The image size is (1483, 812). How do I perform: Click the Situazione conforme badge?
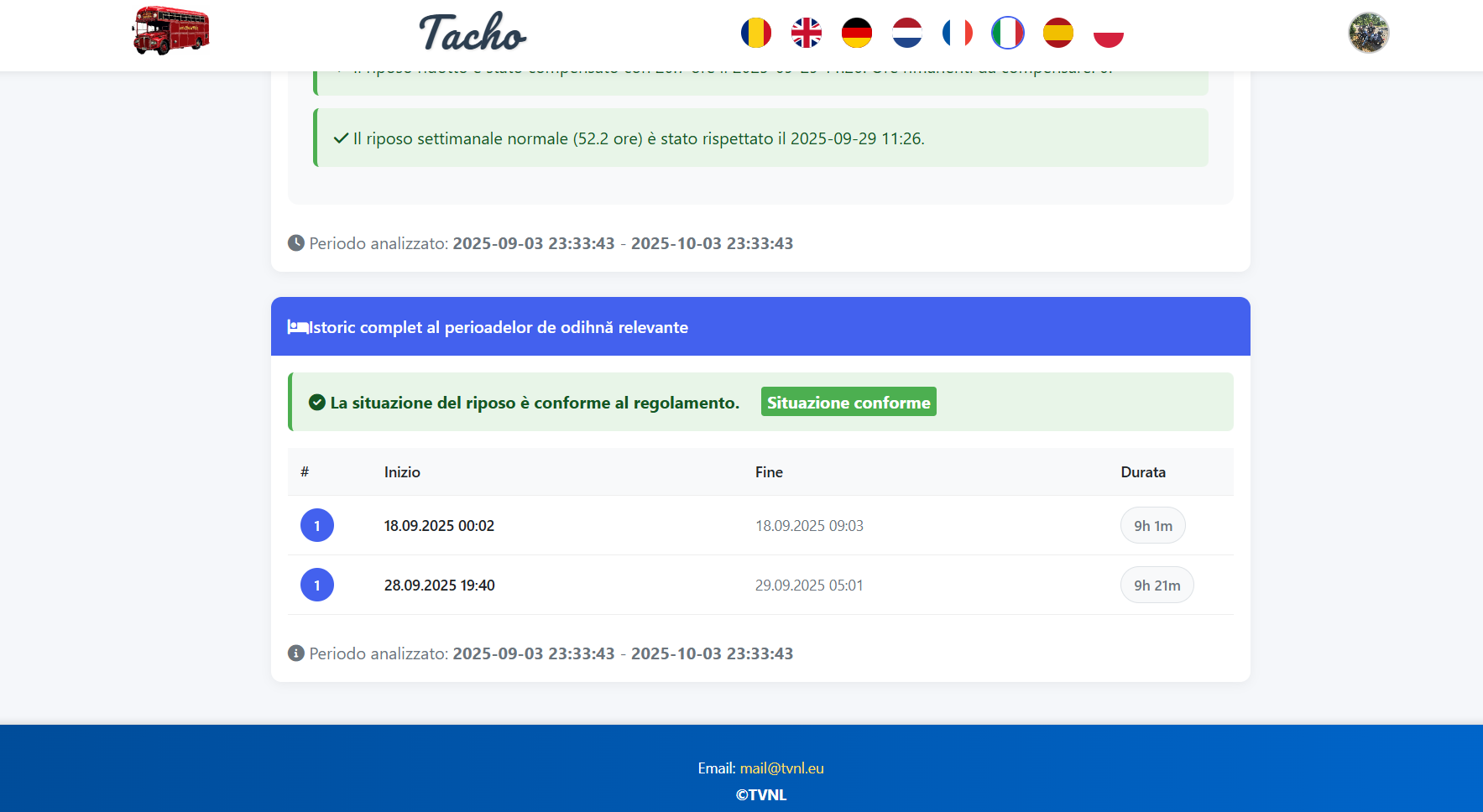848,402
